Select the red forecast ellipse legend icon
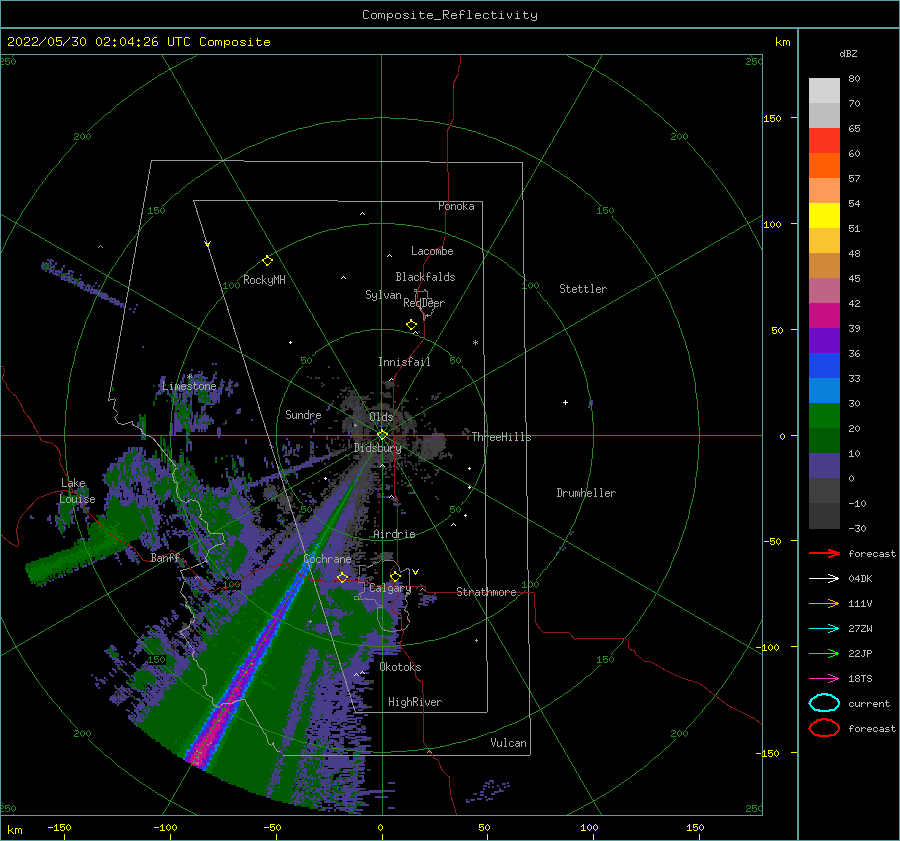Screen dimensions: 900x841 (x=824, y=728)
